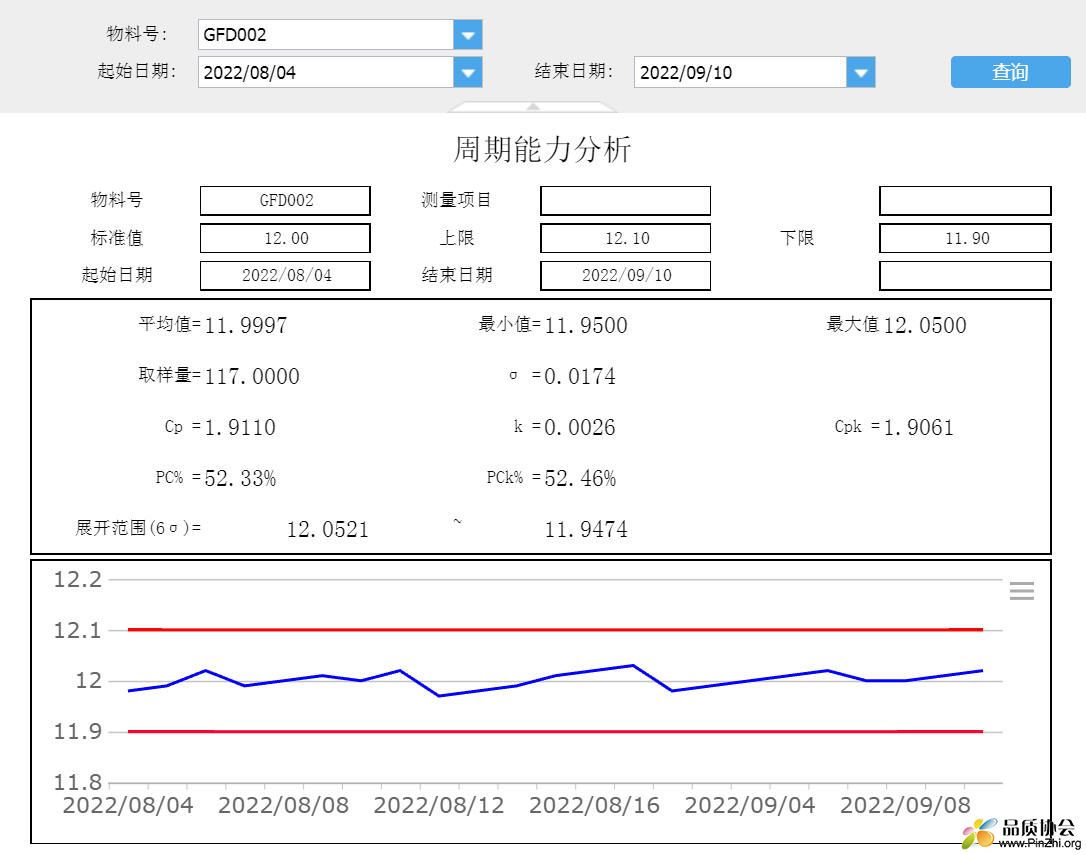Open the 起始日期 date picker arrow
This screenshot has height=855, width=1086.
coord(468,72)
